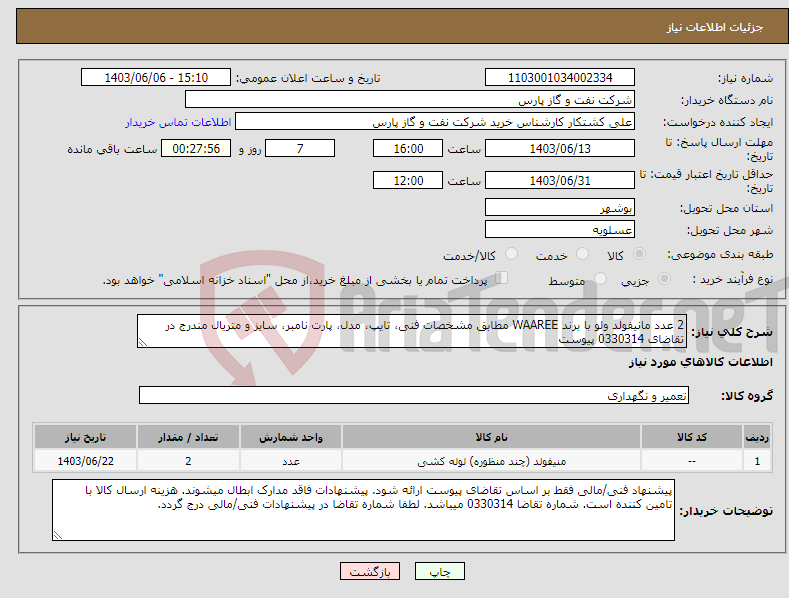
Task: Click the need date cell 1403/06/22
Action: coord(85,461)
